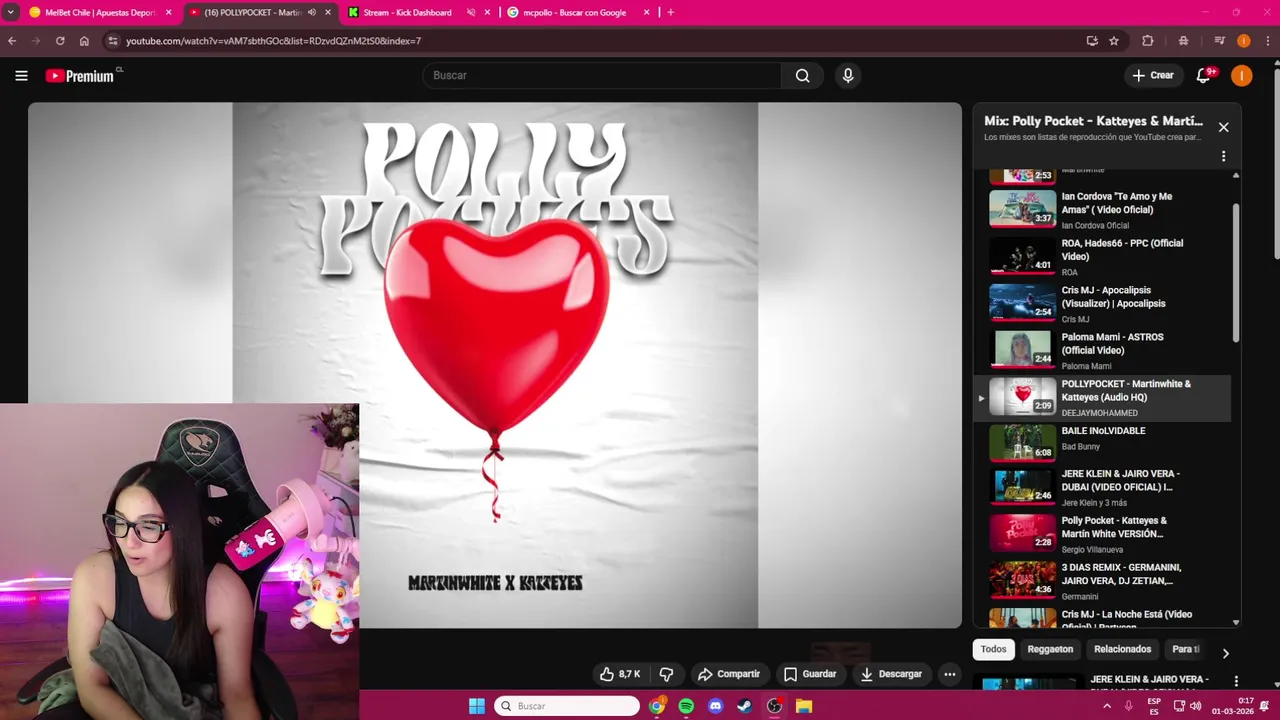The height and width of the screenshot is (720, 1280).
Task: Bookmark this page with star icon
Action: [1114, 41]
